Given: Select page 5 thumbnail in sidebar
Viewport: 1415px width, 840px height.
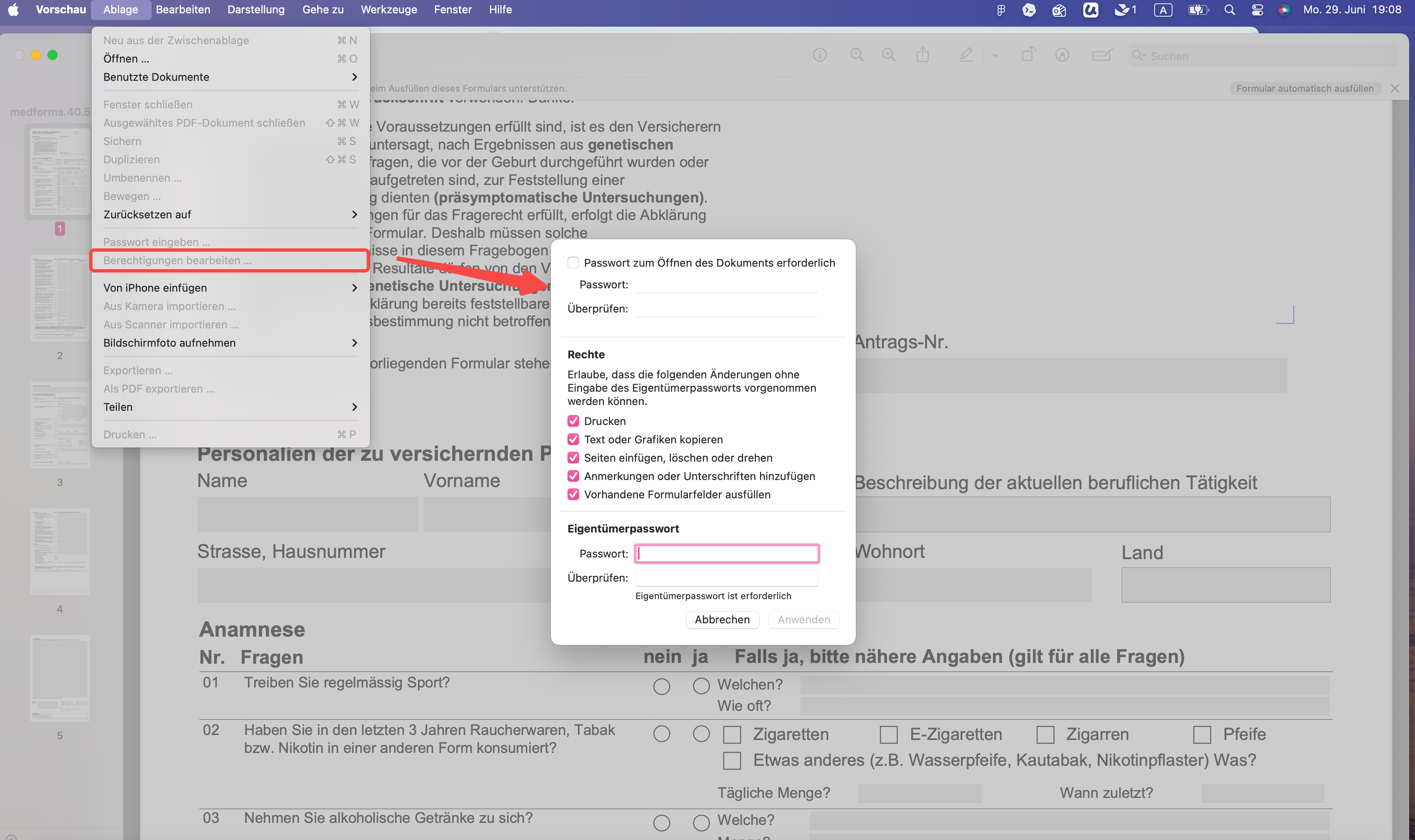Looking at the screenshot, I should pos(60,678).
